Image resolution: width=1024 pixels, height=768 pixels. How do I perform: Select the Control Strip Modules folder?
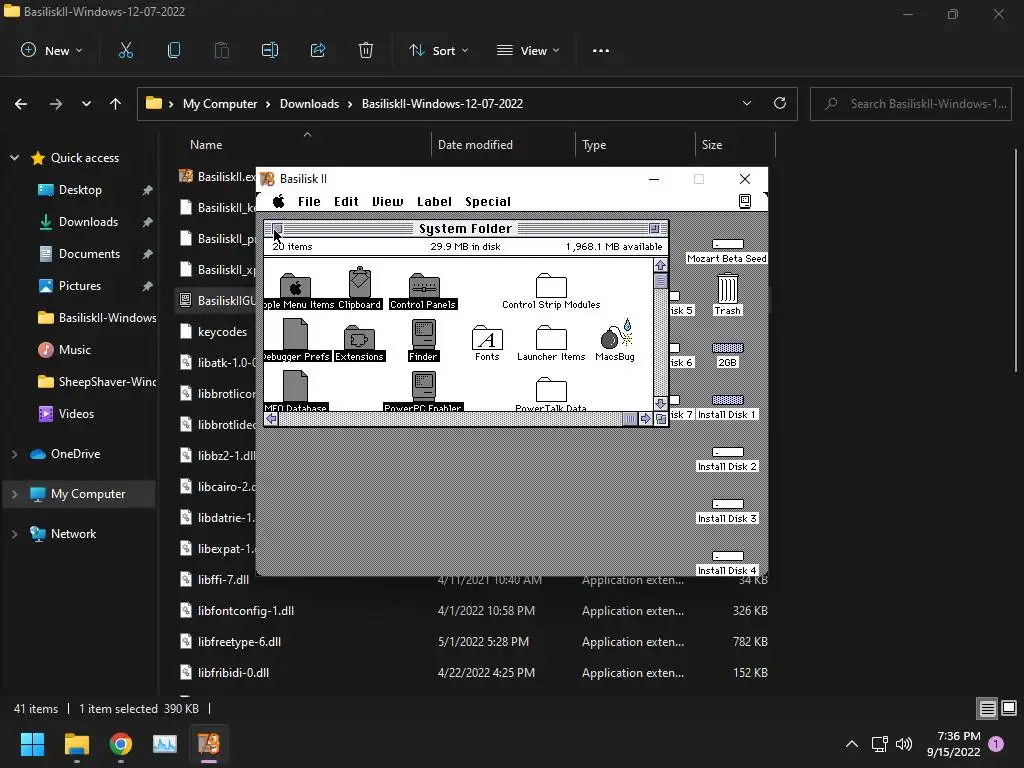pyautogui.click(x=551, y=285)
